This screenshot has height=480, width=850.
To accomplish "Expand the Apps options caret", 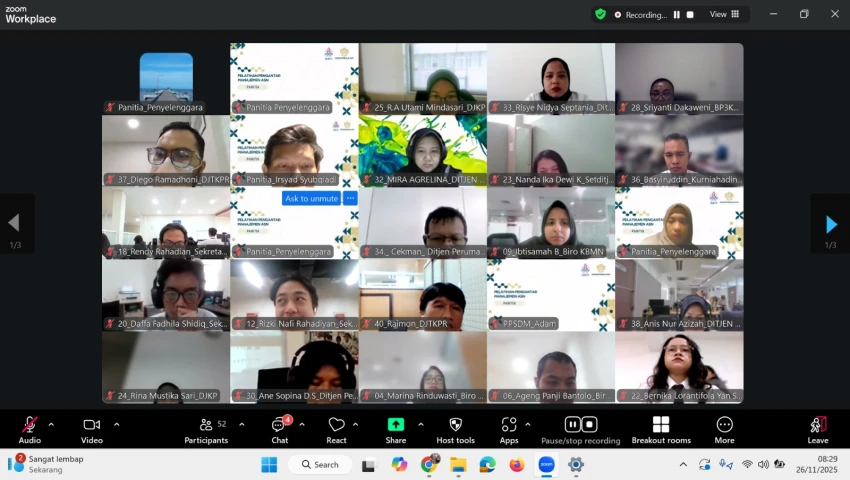I will [527, 425].
